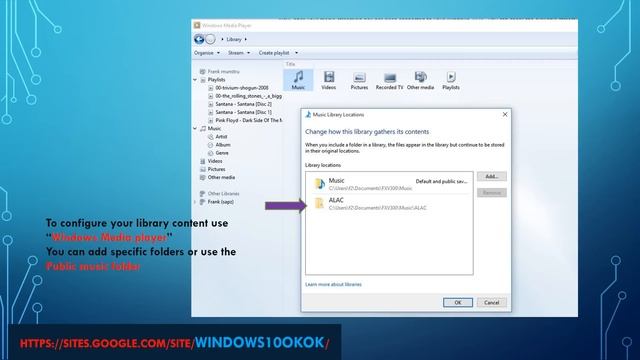Image resolution: width=640 pixels, height=360 pixels.
Task: Click the Library breadcrumb dropdown arrow
Action: pyautogui.click(x=245, y=40)
